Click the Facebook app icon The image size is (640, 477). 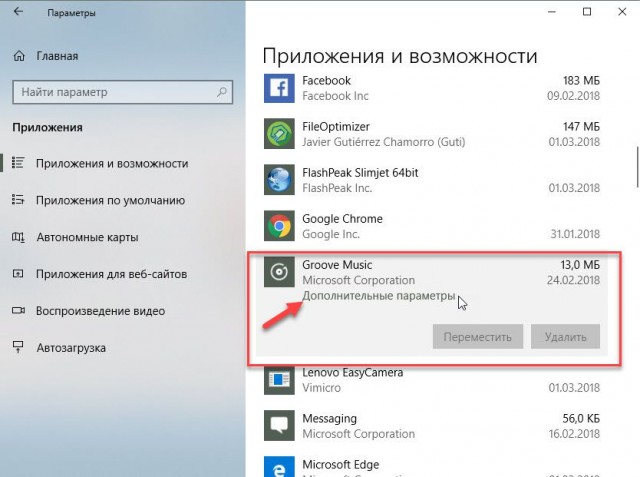coord(277,88)
